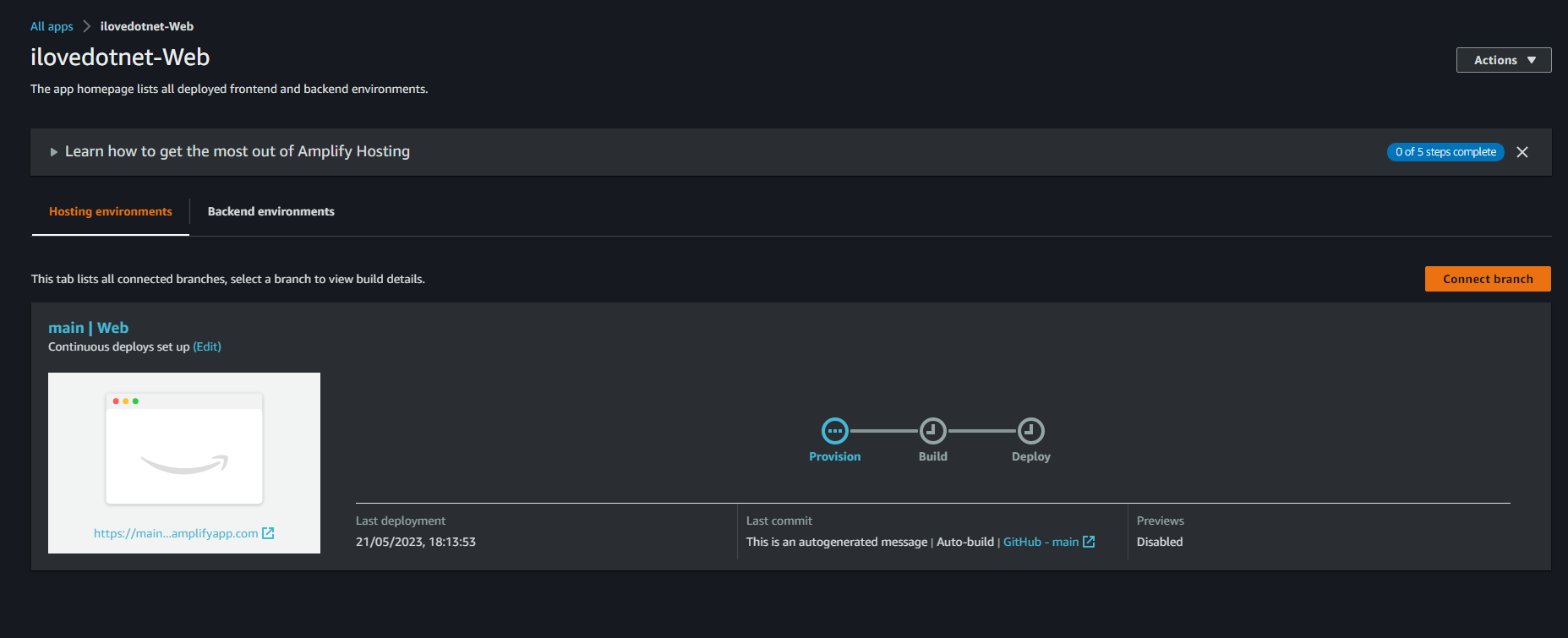Click the Deploy step label
1568x638 pixels.
(1031, 456)
